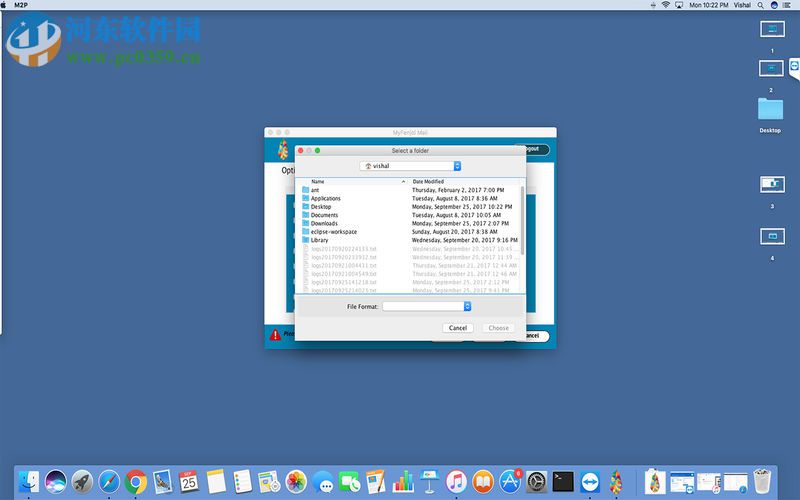Image resolution: width=800 pixels, height=500 pixels.
Task: Open FaceTime app in the dock
Action: click(349, 482)
